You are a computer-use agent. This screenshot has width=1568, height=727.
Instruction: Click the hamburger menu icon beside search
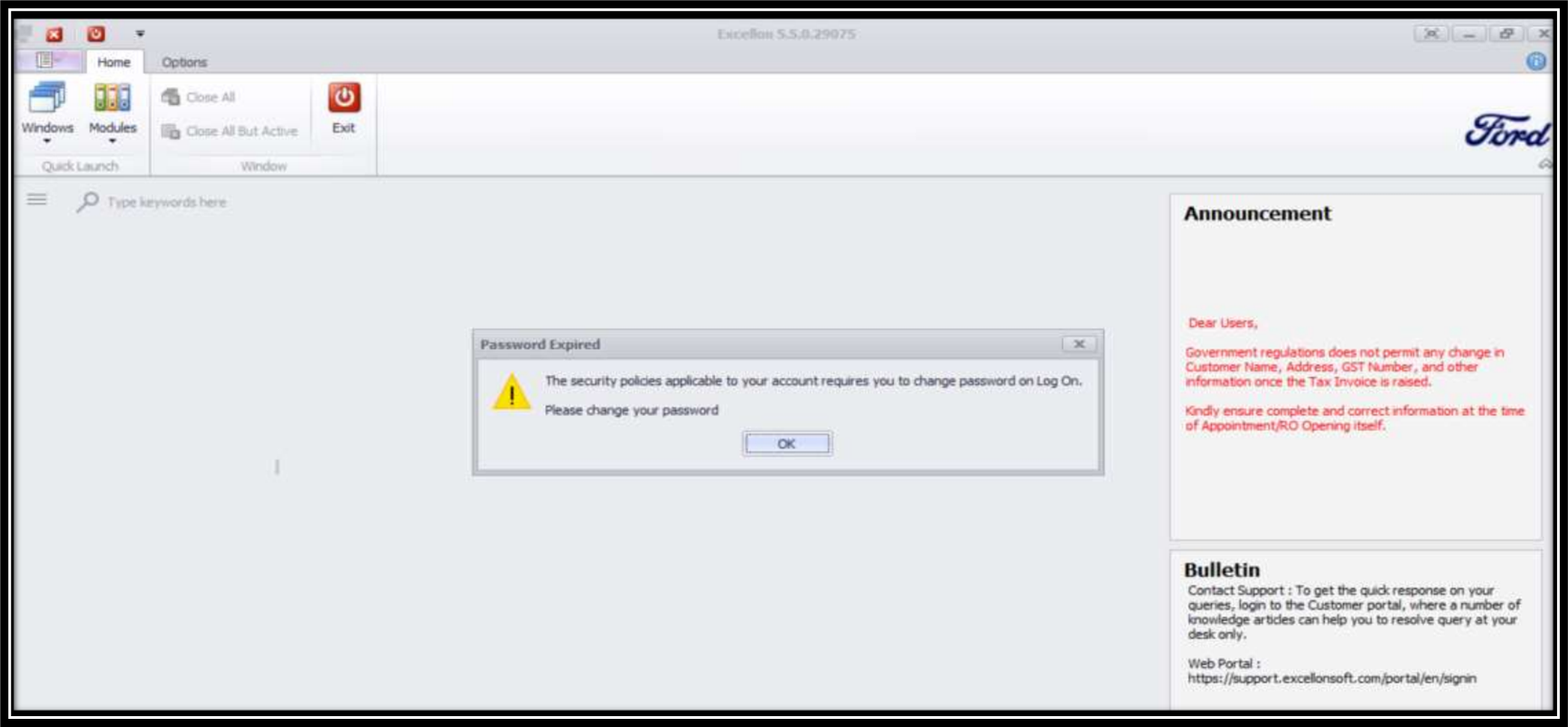pyautogui.click(x=37, y=200)
